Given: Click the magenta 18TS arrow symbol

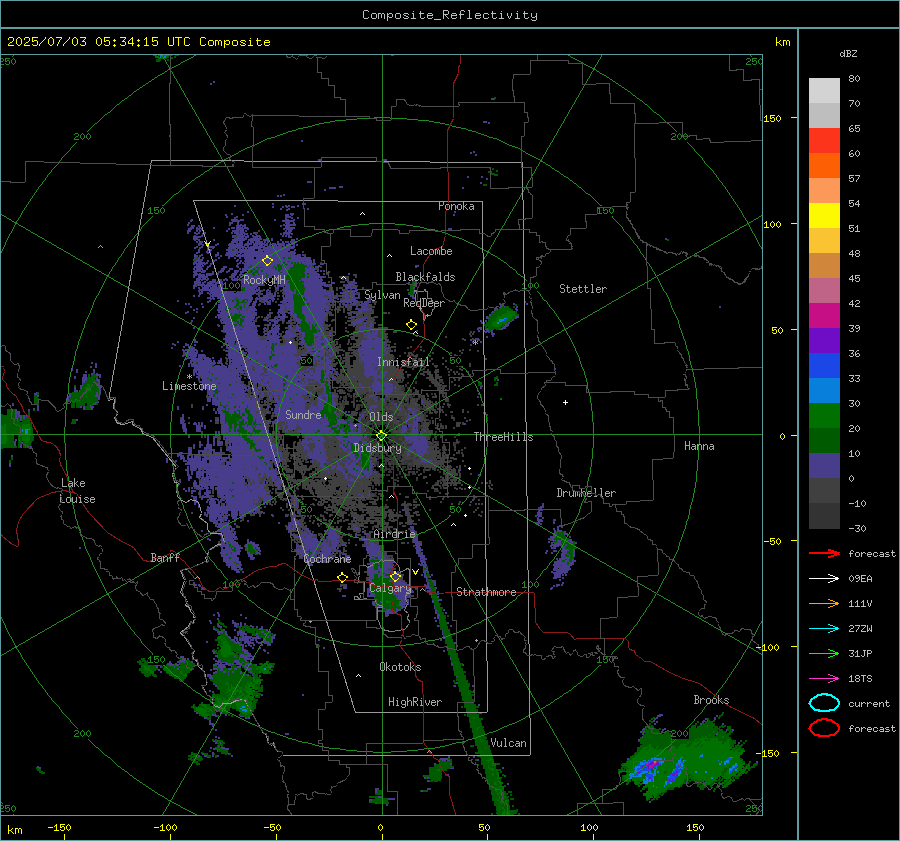Looking at the screenshot, I should click(x=824, y=679).
